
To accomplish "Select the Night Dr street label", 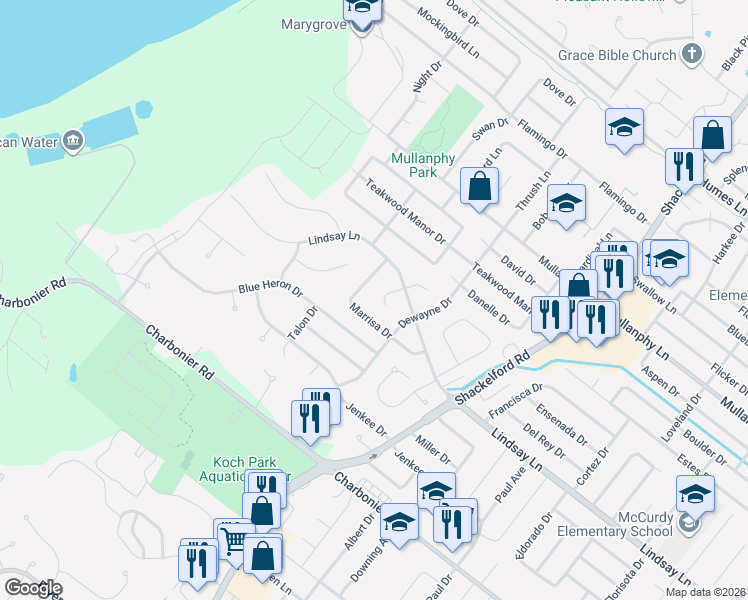I will click(427, 76).
